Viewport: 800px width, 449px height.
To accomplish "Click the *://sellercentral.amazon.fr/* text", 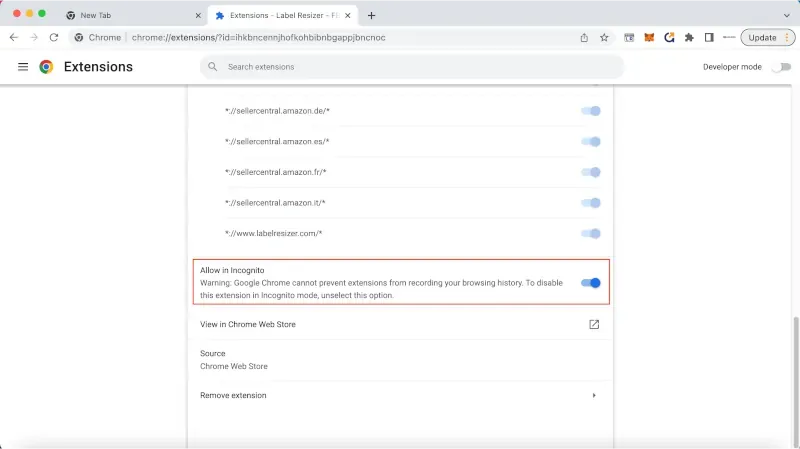I will (276, 172).
